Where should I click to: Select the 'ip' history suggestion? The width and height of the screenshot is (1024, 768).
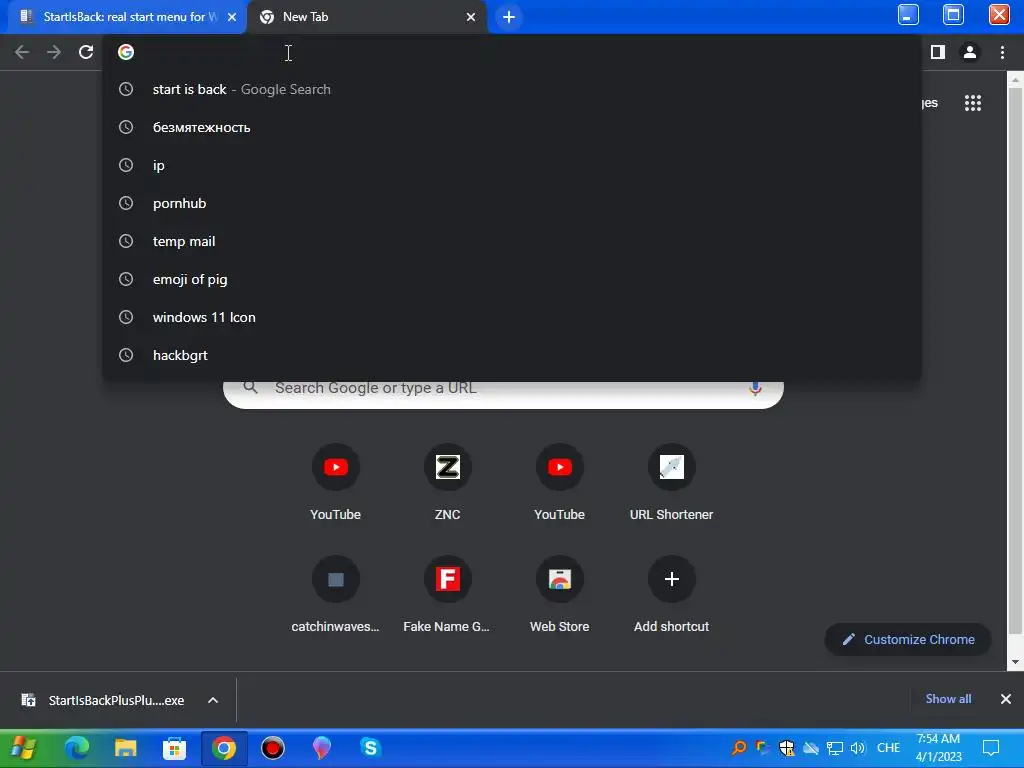511,165
